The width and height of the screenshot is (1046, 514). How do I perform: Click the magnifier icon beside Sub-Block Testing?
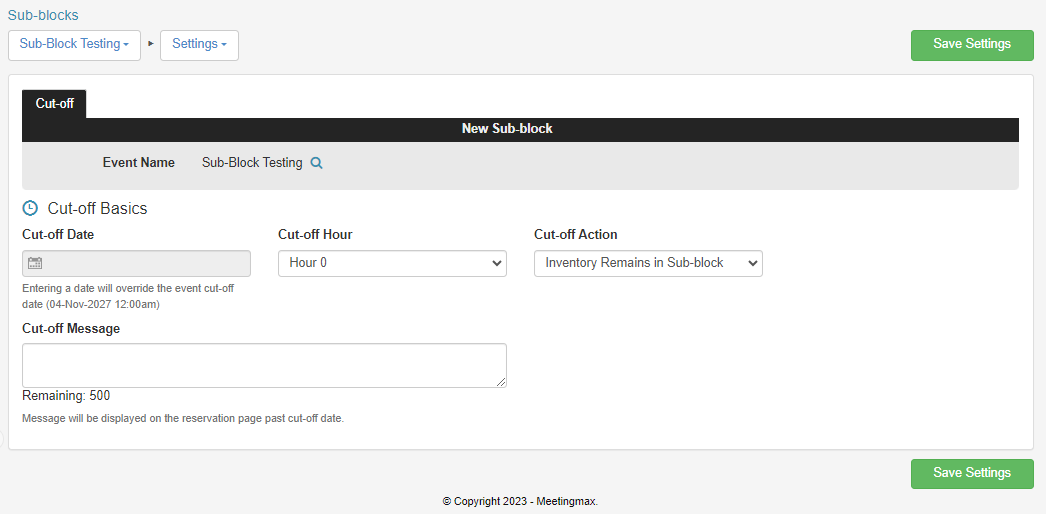[x=317, y=163]
